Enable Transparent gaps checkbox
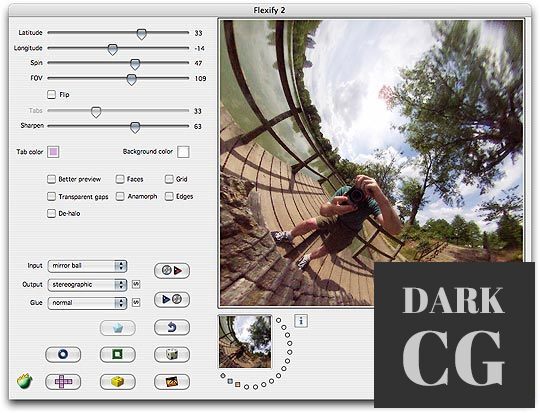The image size is (540, 413). pyautogui.click(x=51, y=196)
